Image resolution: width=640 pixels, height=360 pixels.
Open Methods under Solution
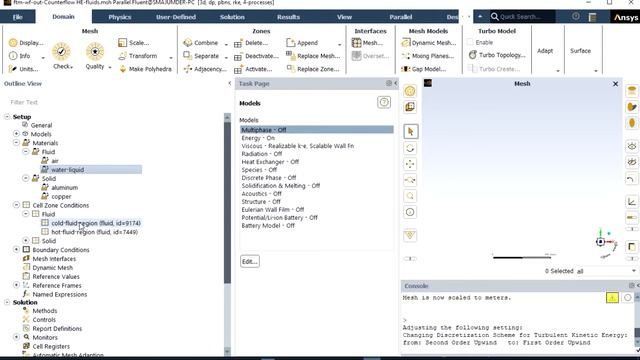pos(44,311)
